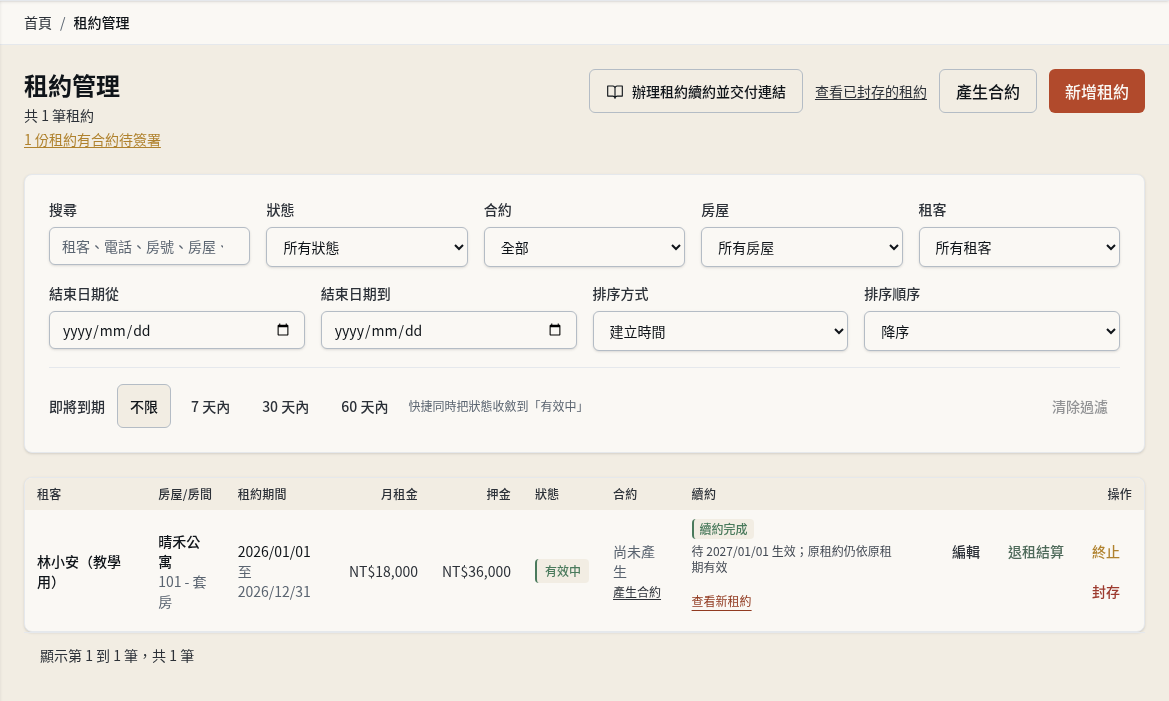Click the NT$18,000 monthly rent cell
Viewport: 1169px width, 701px height.
[383, 572]
